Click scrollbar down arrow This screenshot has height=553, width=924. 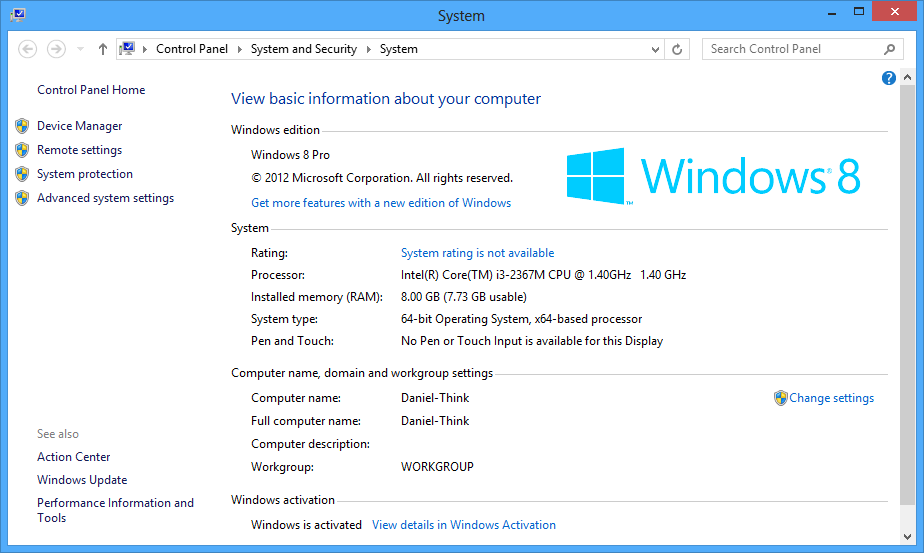(x=908, y=536)
